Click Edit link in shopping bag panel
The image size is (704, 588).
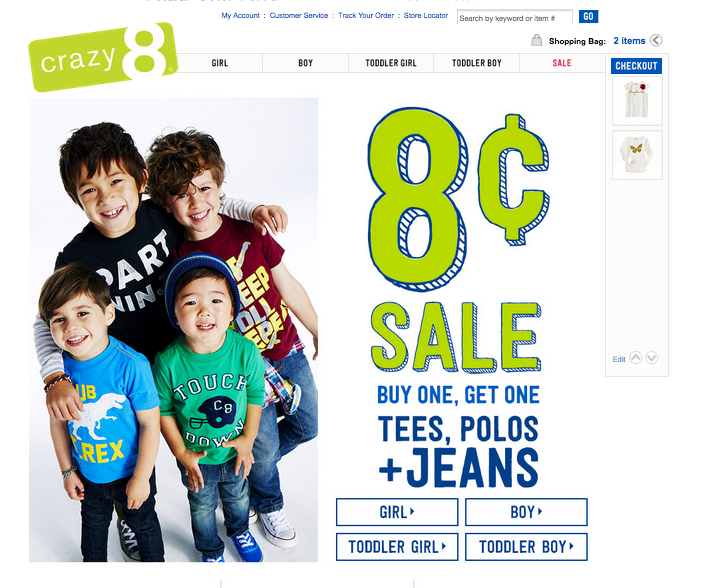click(619, 359)
